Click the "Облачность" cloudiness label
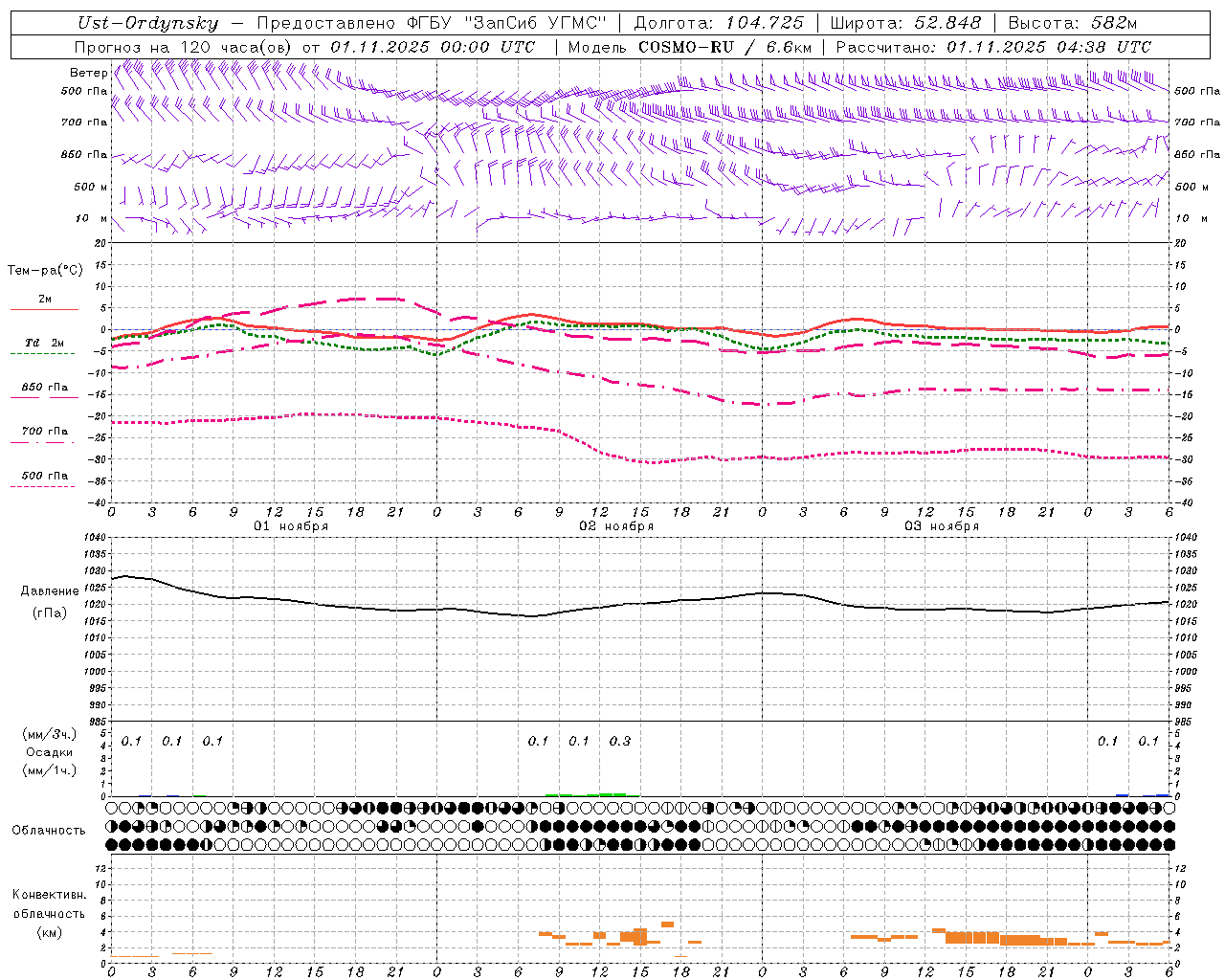Screen dimensions: 1225x980 (49, 830)
